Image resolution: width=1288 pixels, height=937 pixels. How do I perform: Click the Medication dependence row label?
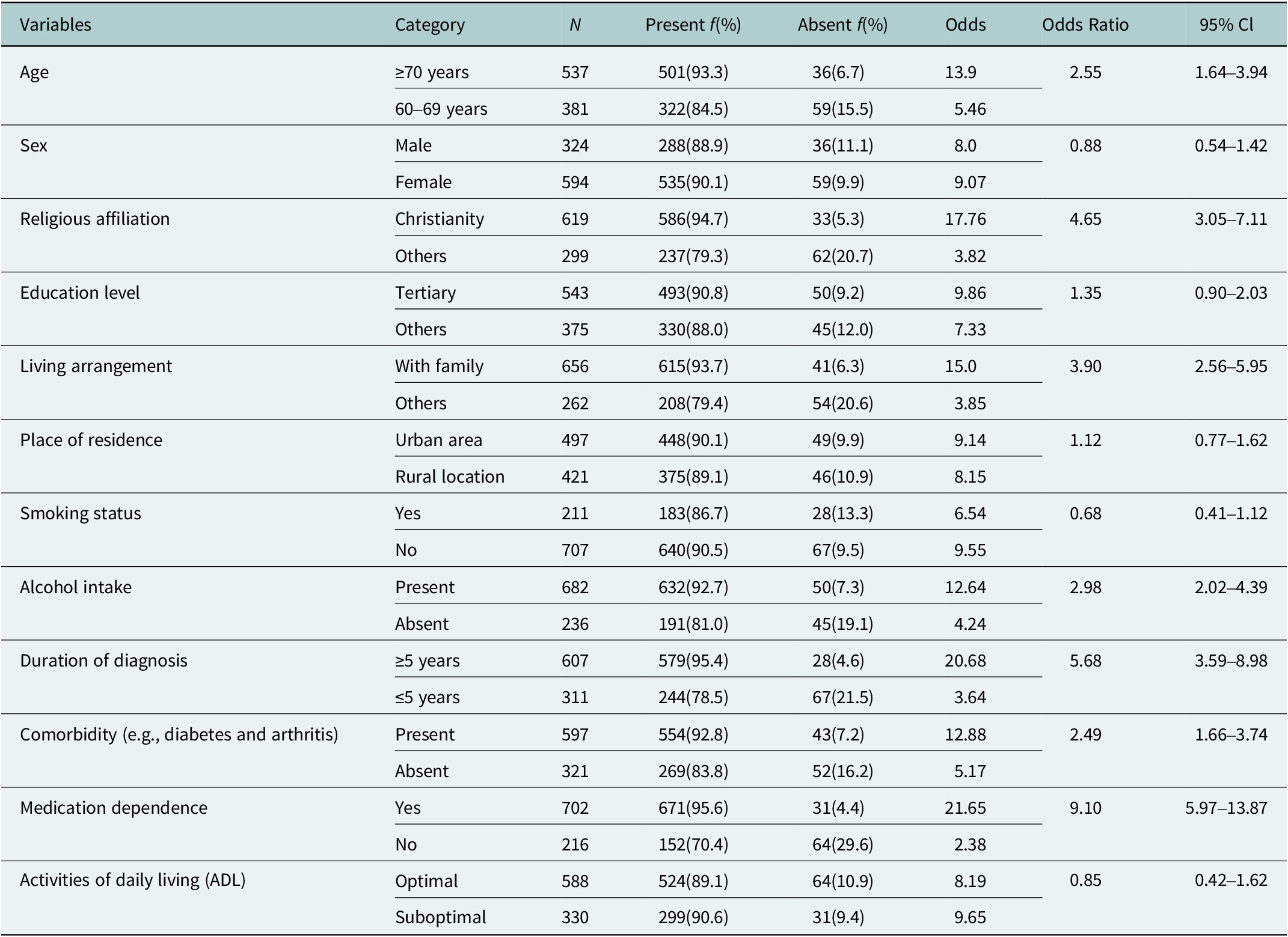tap(114, 807)
